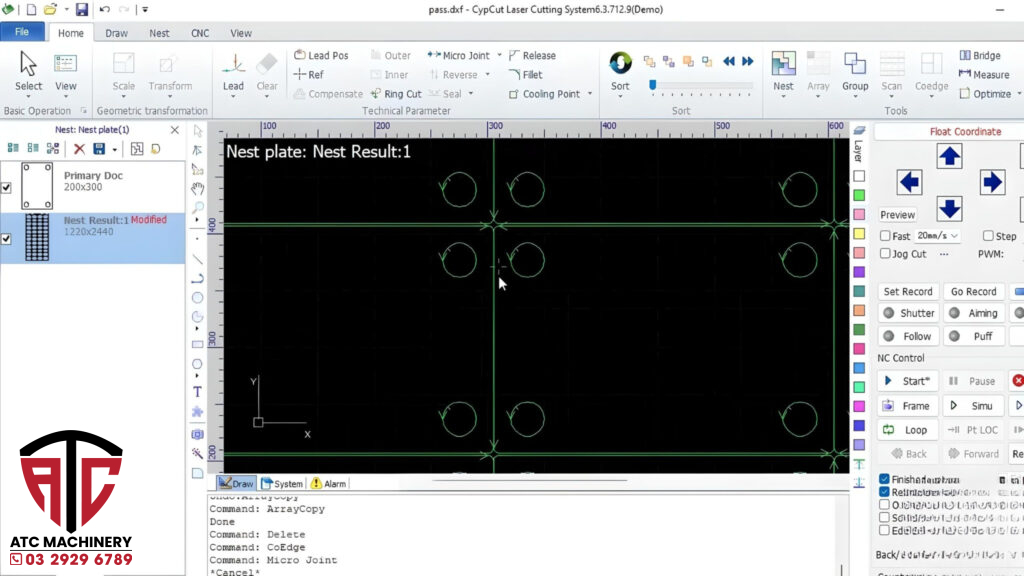
Task: Enable the Fast checkbox
Action: (885, 236)
